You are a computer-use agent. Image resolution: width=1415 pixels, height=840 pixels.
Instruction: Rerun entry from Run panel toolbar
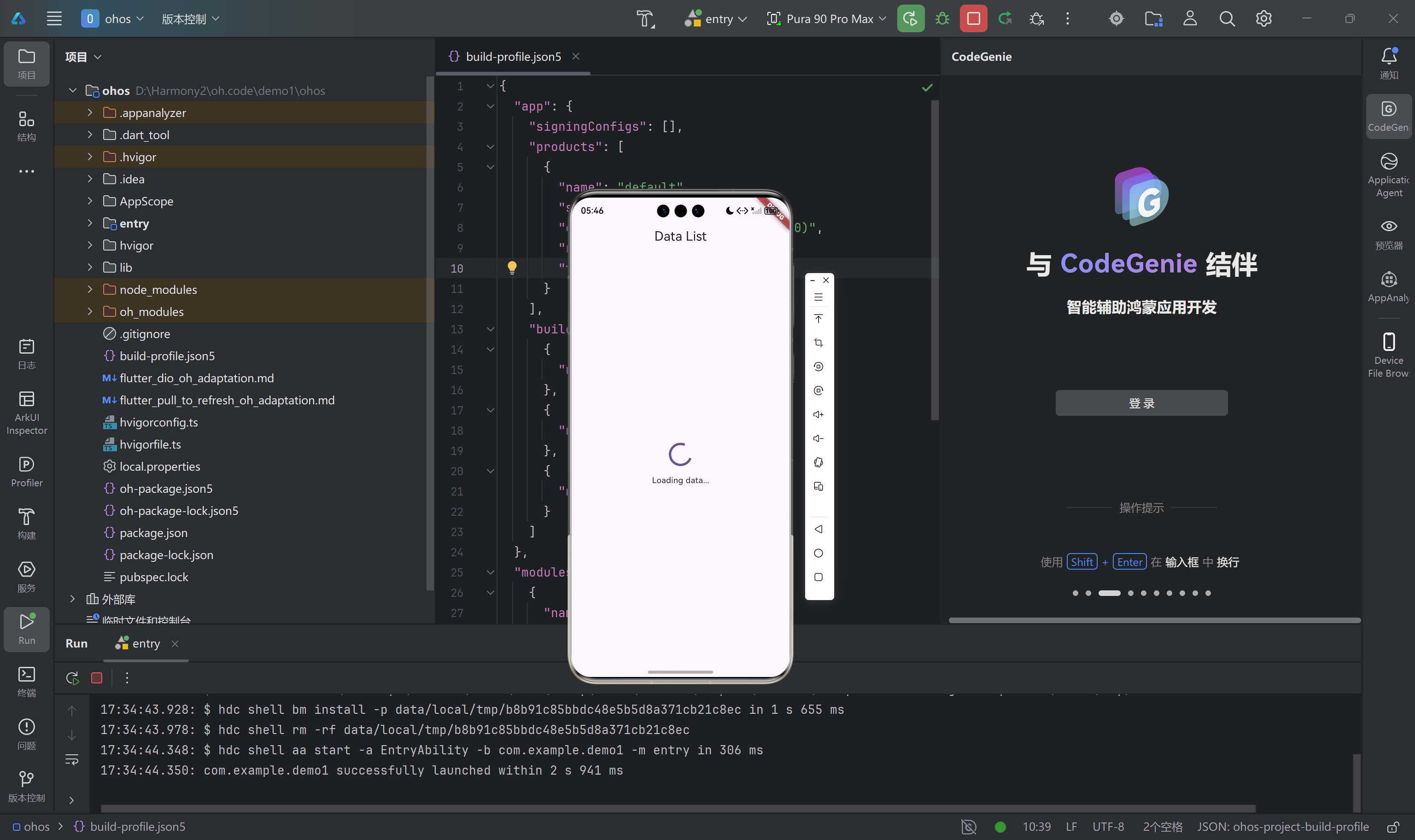(72, 677)
